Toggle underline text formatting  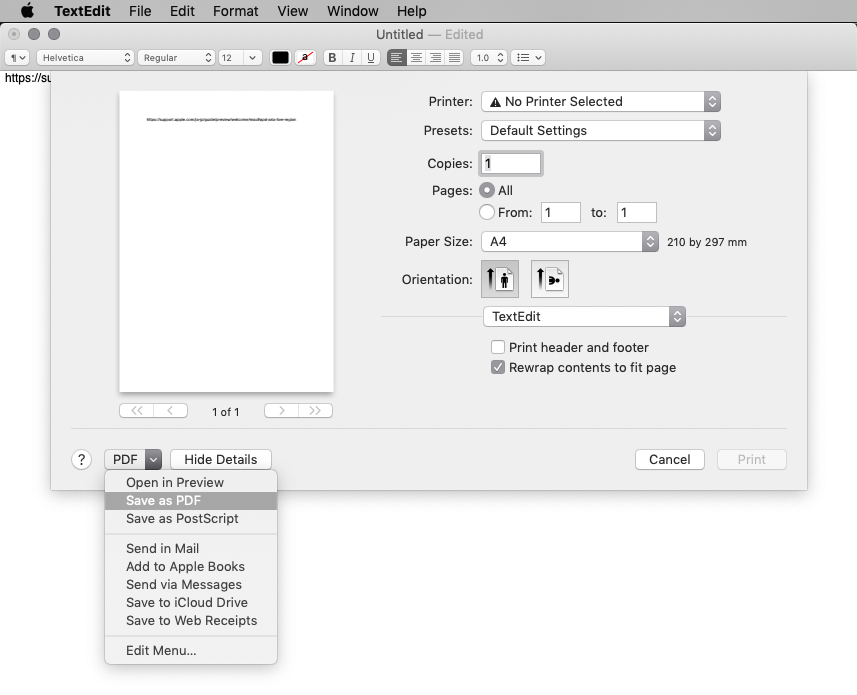click(x=371, y=58)
